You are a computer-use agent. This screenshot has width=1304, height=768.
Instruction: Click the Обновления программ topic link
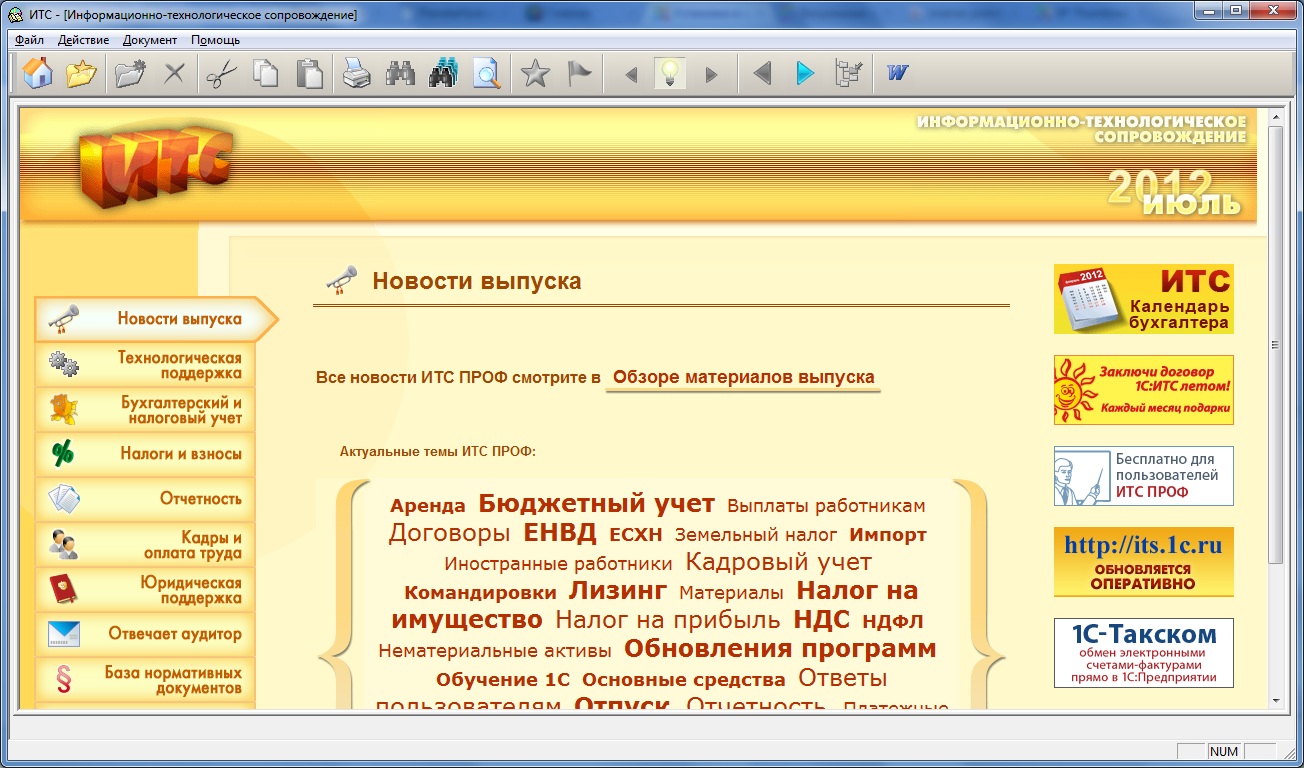coord(780,649)
